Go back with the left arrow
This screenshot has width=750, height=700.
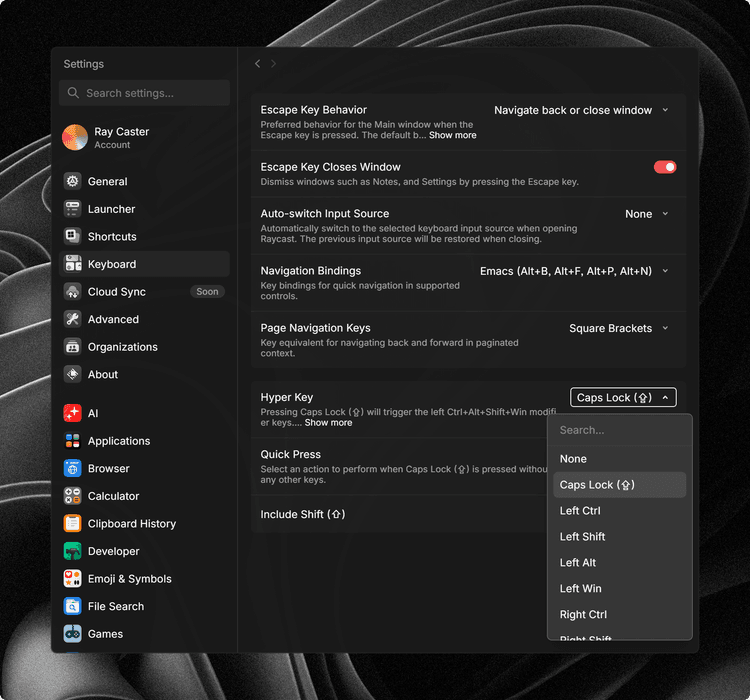[257, 64]
